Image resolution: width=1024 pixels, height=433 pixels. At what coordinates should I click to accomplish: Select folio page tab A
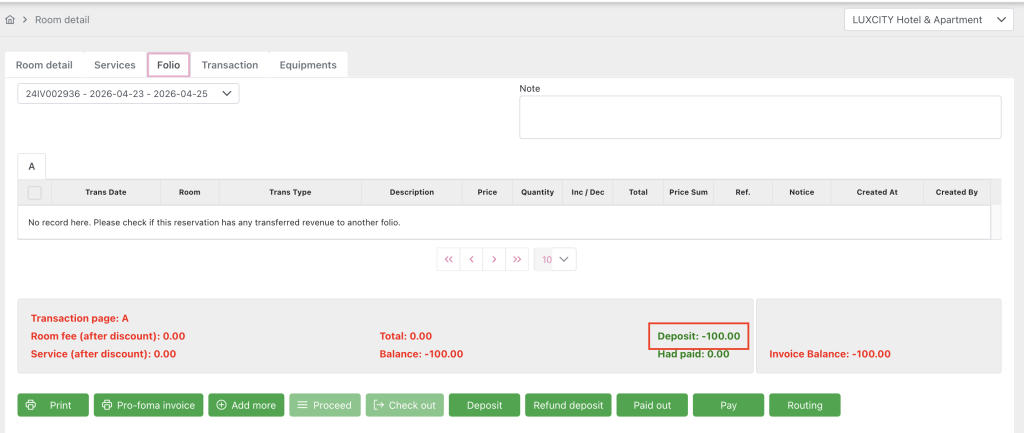pos(31,166)
